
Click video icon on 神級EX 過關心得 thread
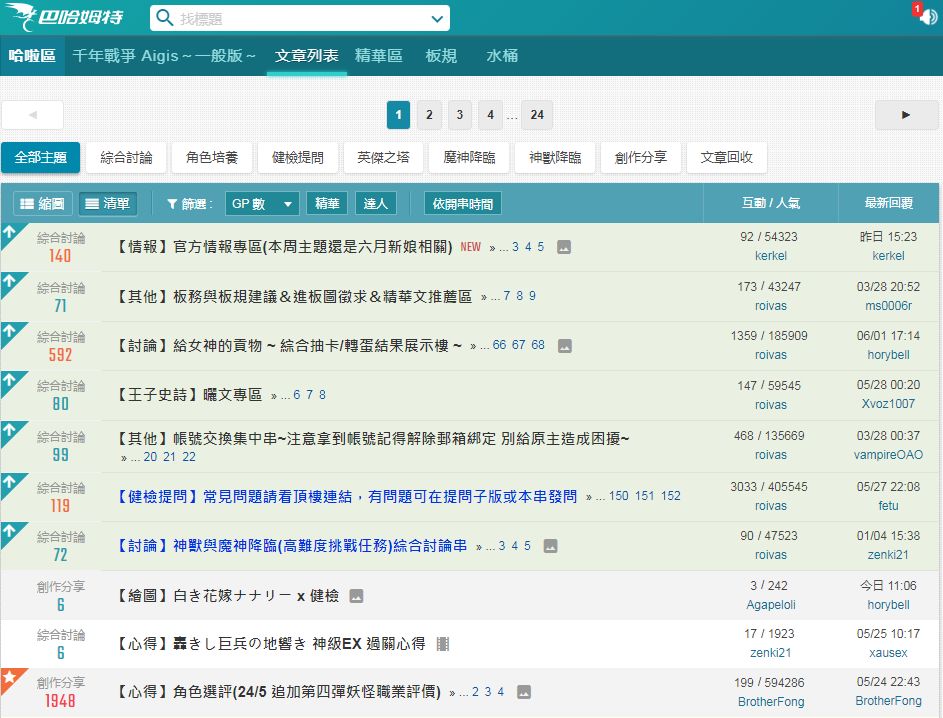point(444,644)
